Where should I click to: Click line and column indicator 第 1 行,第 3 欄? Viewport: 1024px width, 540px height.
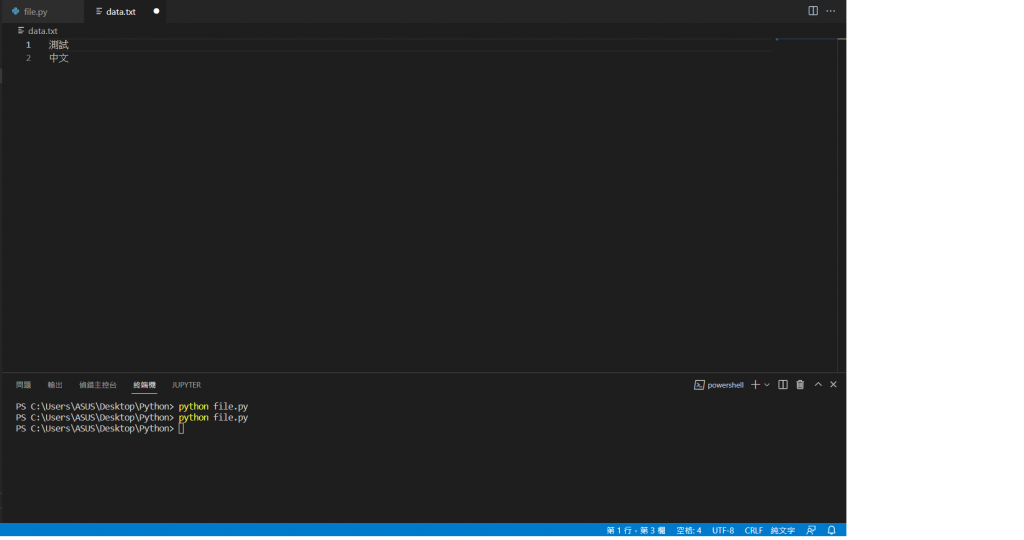click(635, 530)
